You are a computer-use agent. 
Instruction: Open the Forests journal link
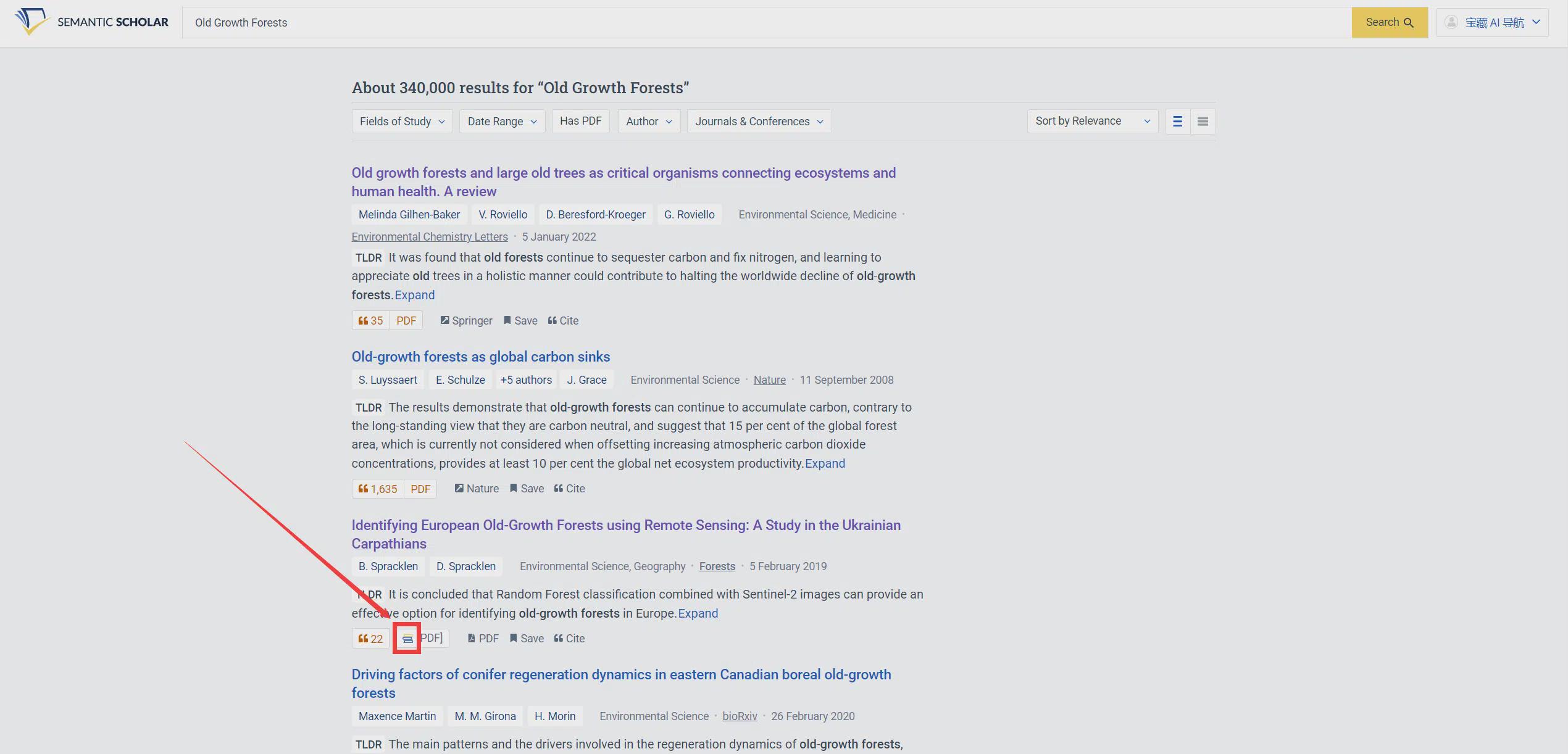pyautogui.click(x=717, y=566)
